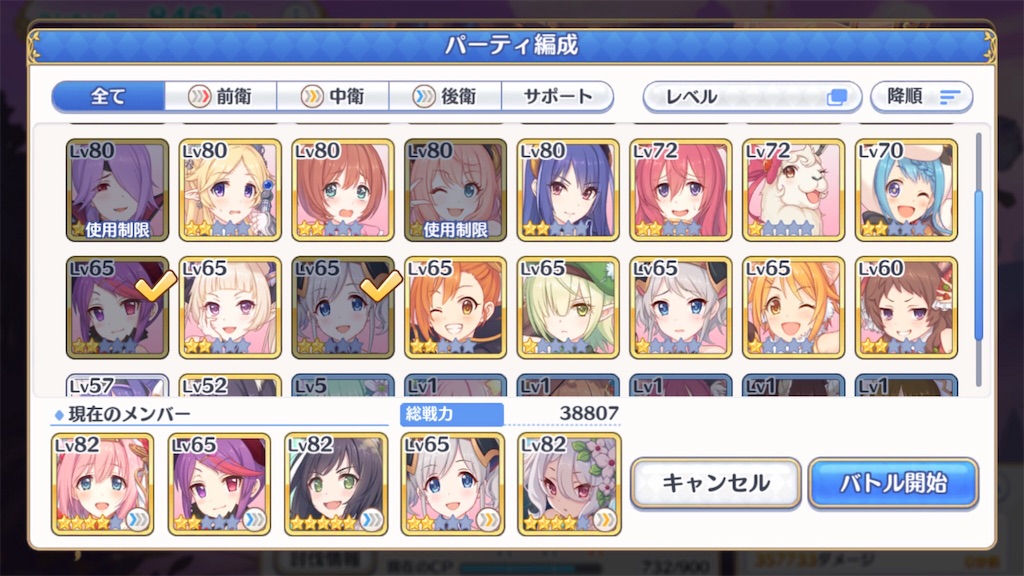Remove the Lv82 pink-haired member from party
The width and height of the screenshot is (1024, 576).
[x=103, y=484]
